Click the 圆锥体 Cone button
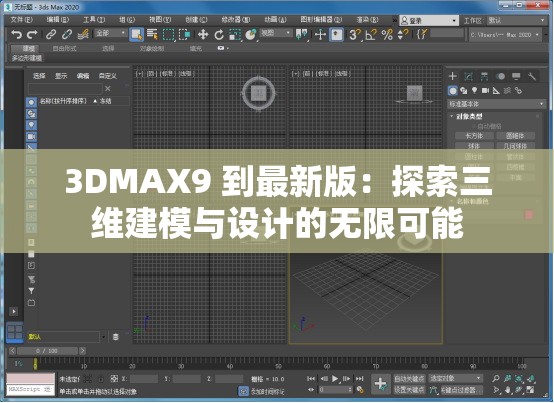554x403 pixels. (515, 136)
